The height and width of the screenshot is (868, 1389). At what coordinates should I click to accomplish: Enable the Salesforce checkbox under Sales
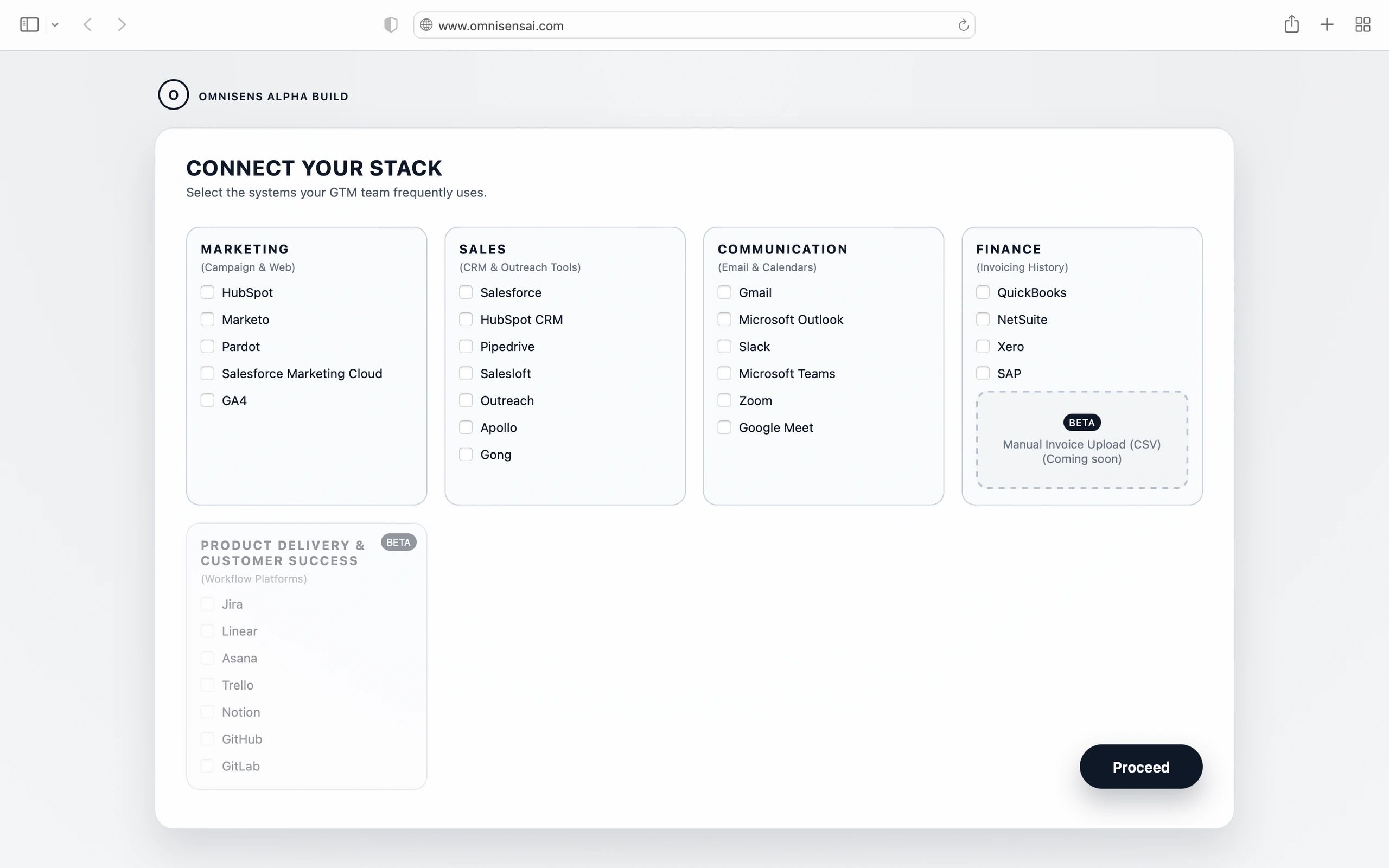[x=466, y=293]
